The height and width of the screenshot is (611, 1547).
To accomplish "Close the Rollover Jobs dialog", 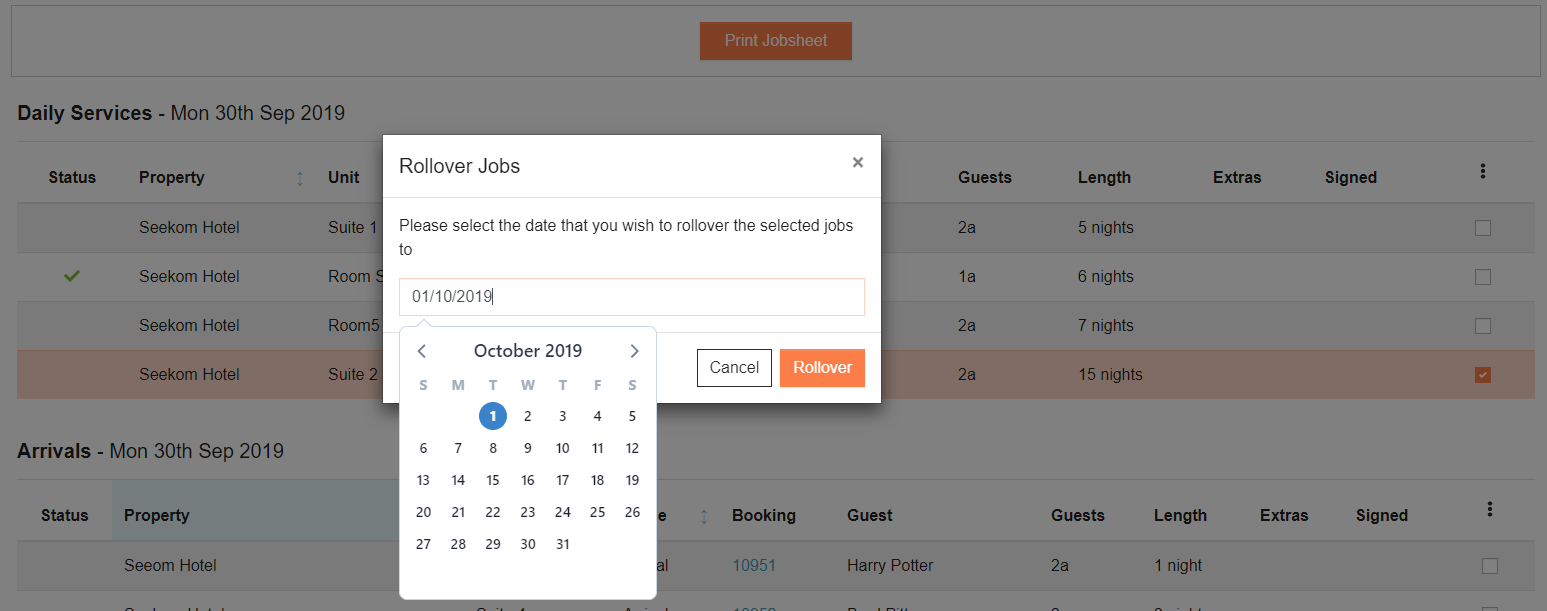I will [857, 162].
